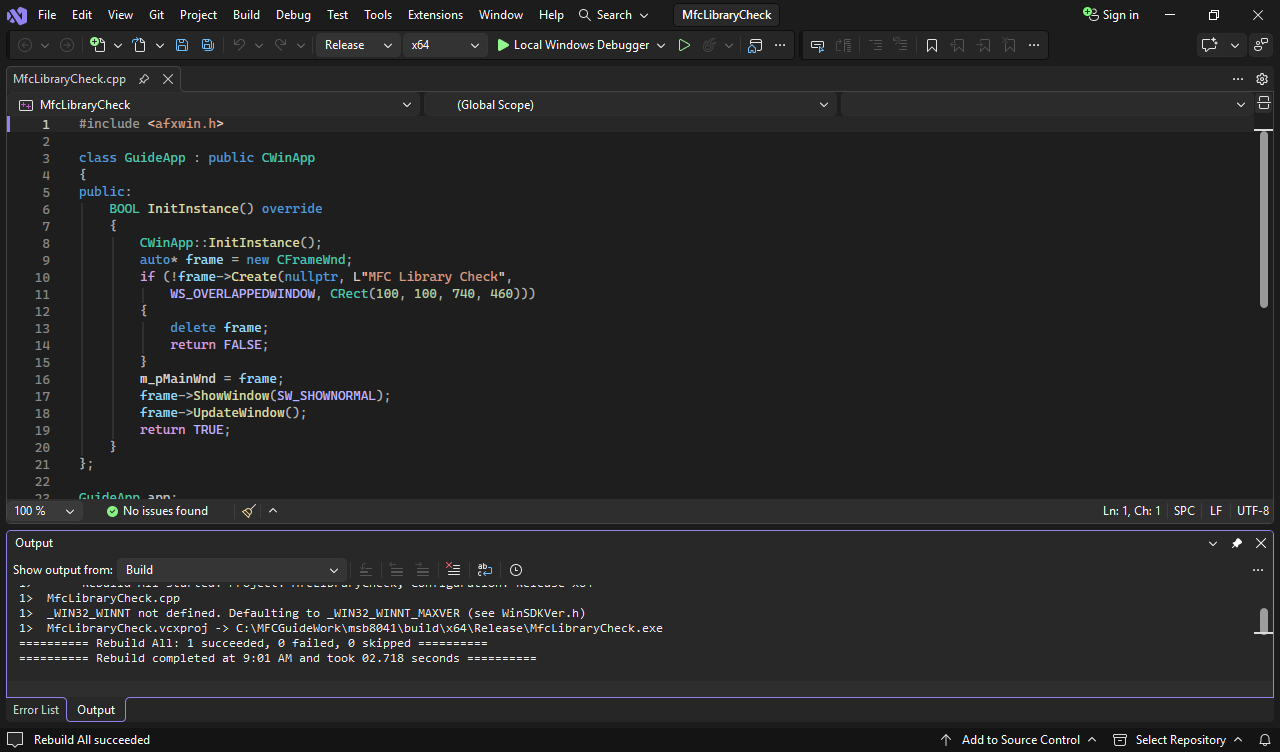This screenshot has width=1280, height=752.
Task: Click Add to Source Control
Action: [1019, 740]
